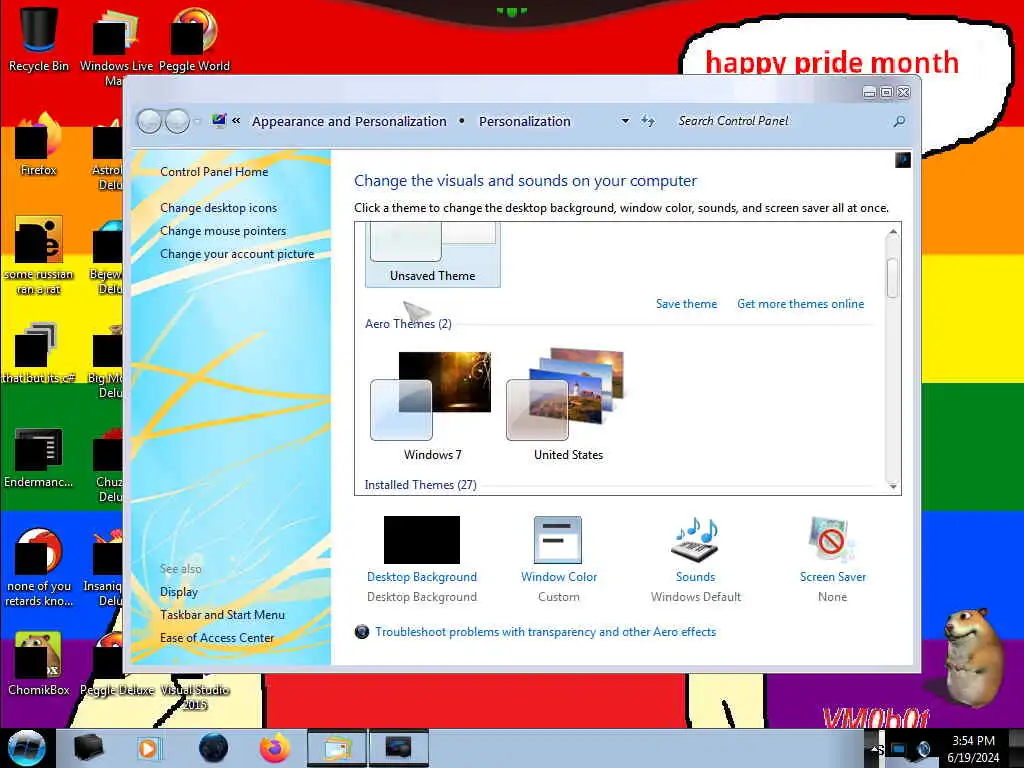
Task: Click the Installed Themes (27) group header
Action: 421,485
